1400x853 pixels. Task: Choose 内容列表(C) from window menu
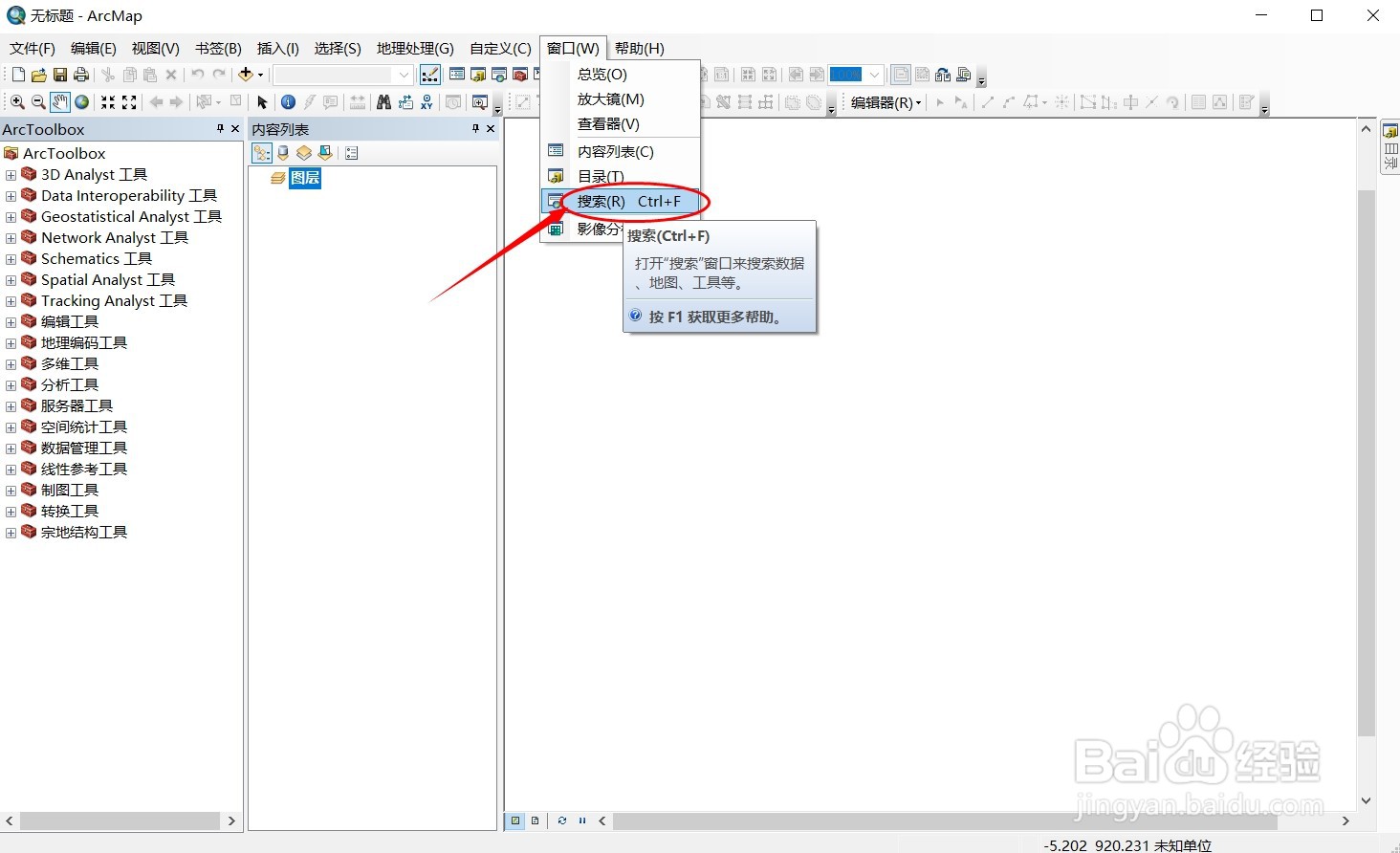(622, 152)
